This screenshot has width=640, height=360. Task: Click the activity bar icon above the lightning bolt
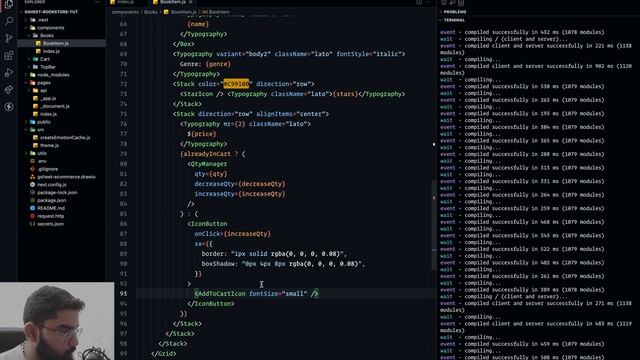9,90
